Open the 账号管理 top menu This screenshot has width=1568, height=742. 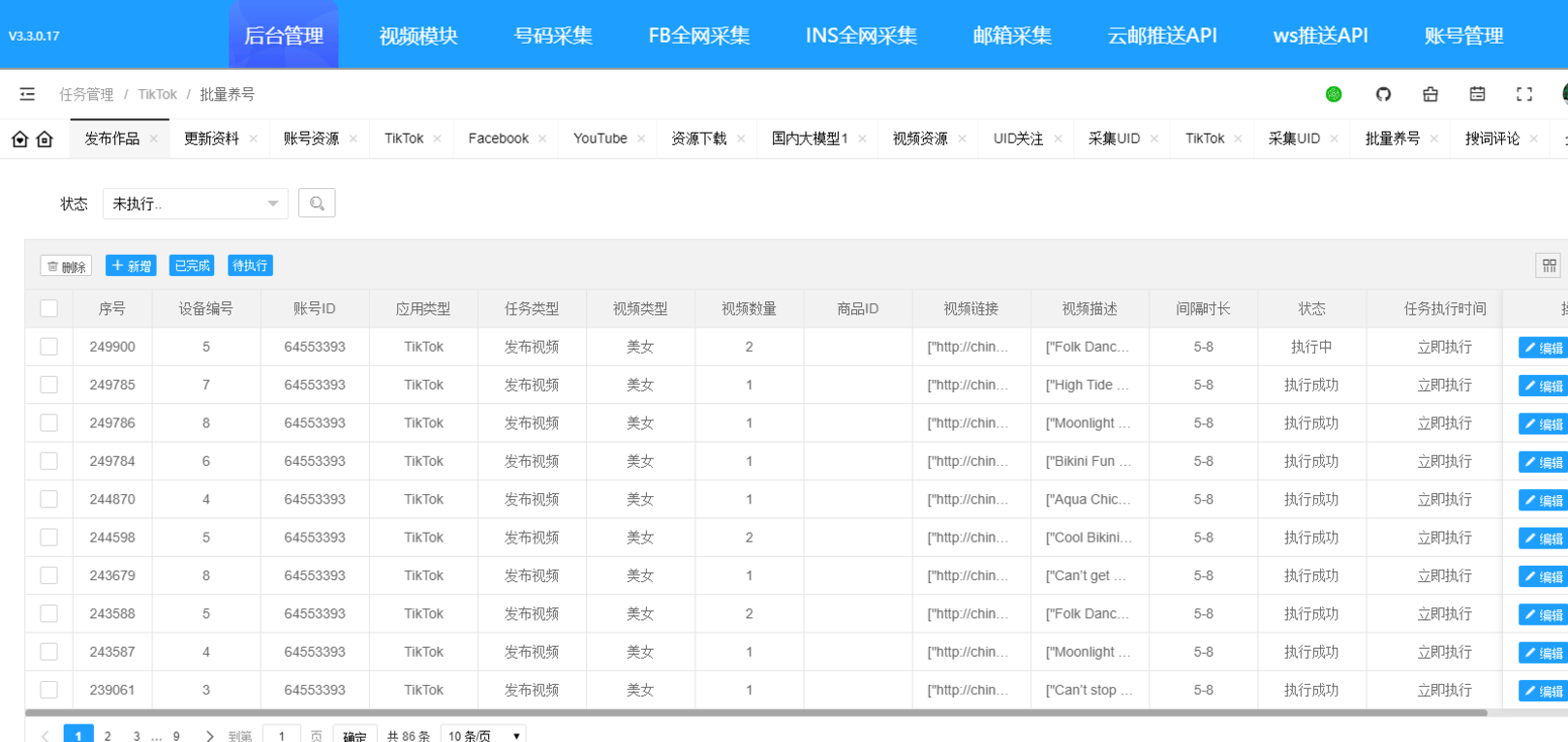click(1463, 35)
